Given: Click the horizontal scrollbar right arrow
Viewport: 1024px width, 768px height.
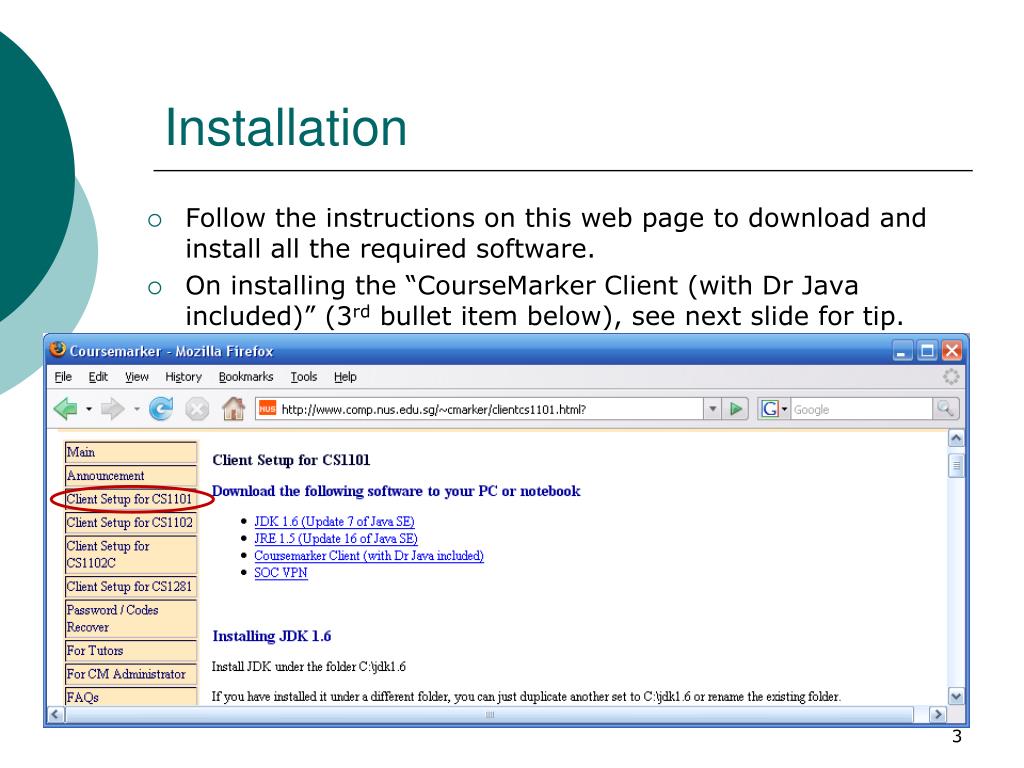Looking at the screenshot, I should click(938, 714).
